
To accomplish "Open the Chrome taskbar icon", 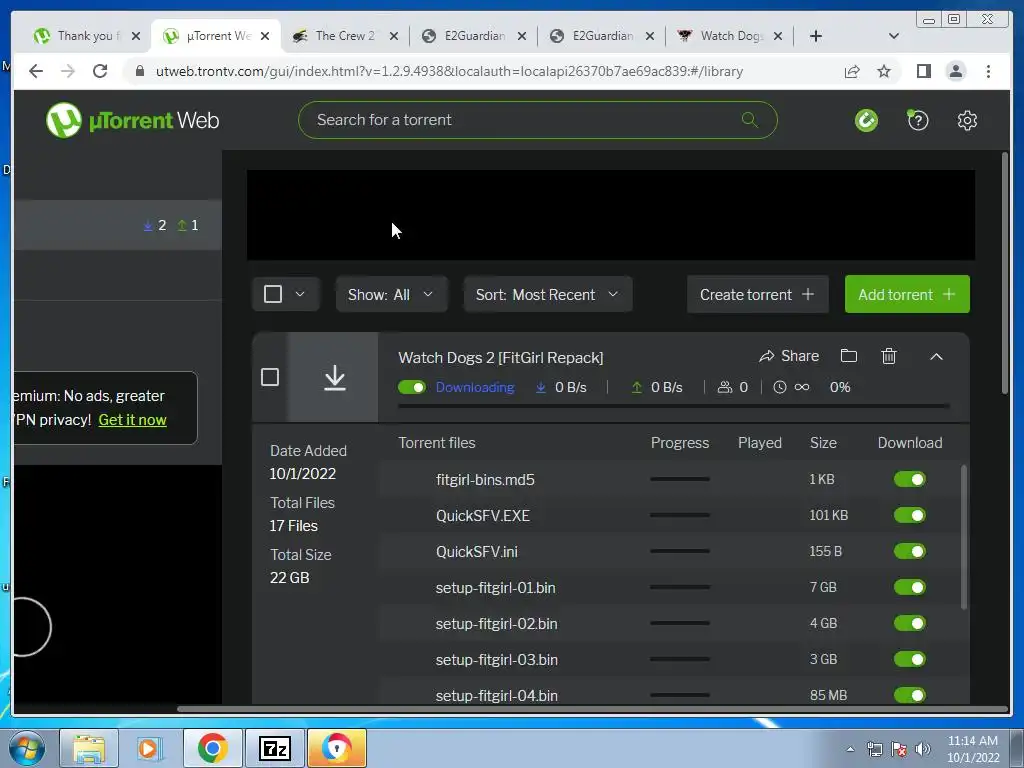I will pyautogui.click(x=212, y=748).
